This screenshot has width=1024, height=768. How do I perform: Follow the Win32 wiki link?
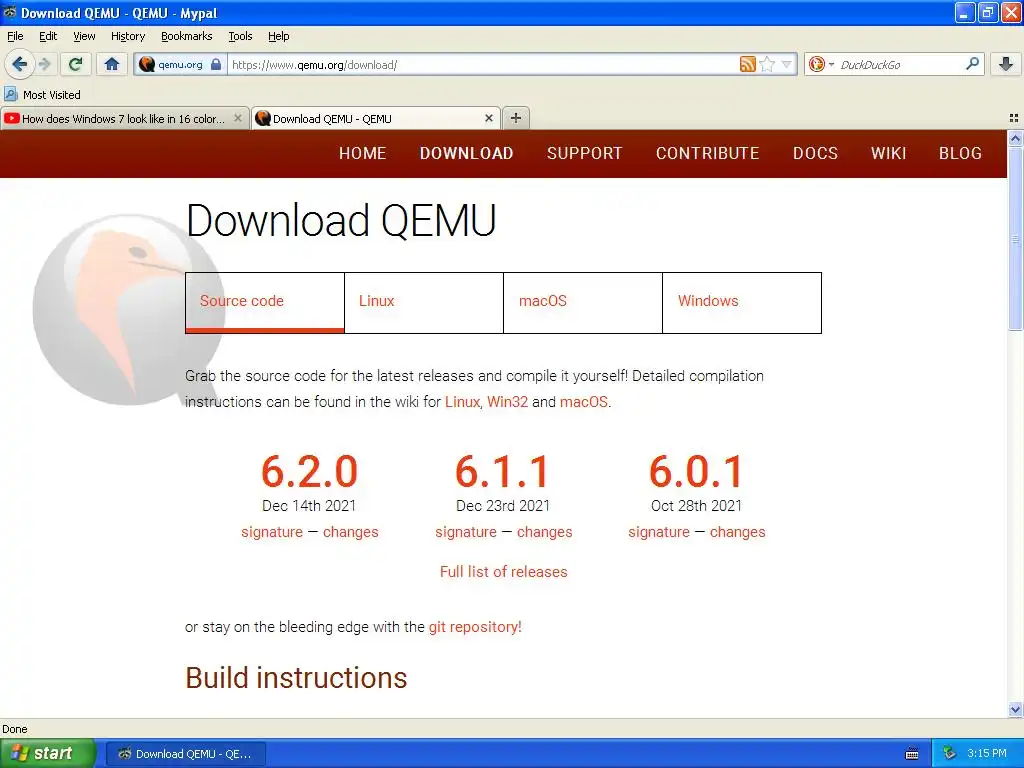click(x=507, y=402)
